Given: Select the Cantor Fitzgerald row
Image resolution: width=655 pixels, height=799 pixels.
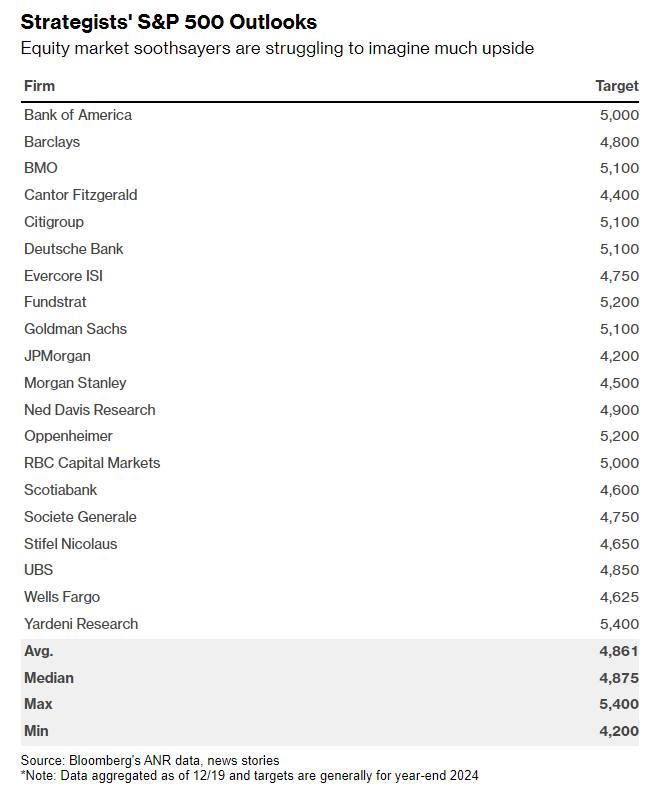Looking at the screenshot, I should pos(330,195).
